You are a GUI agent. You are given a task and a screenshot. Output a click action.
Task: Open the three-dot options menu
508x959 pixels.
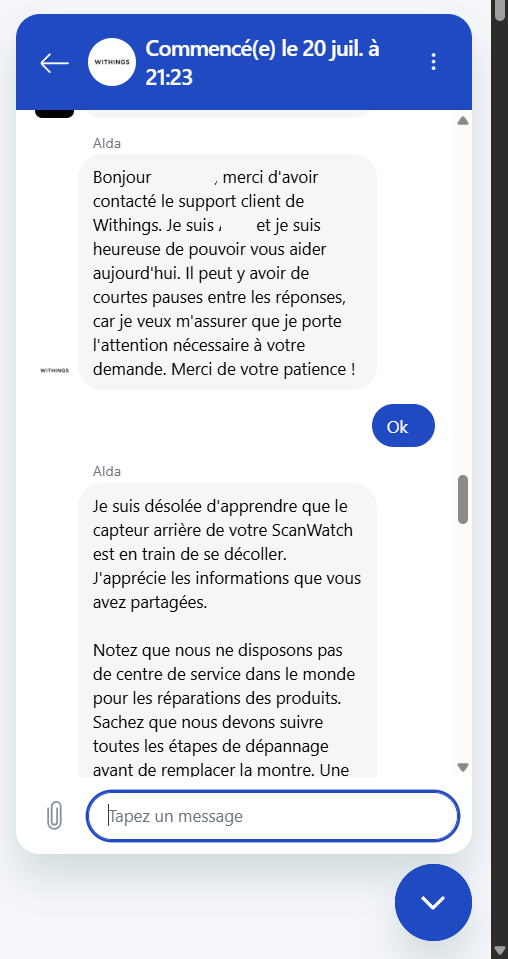pyautogui.click(x=433, y=62)
